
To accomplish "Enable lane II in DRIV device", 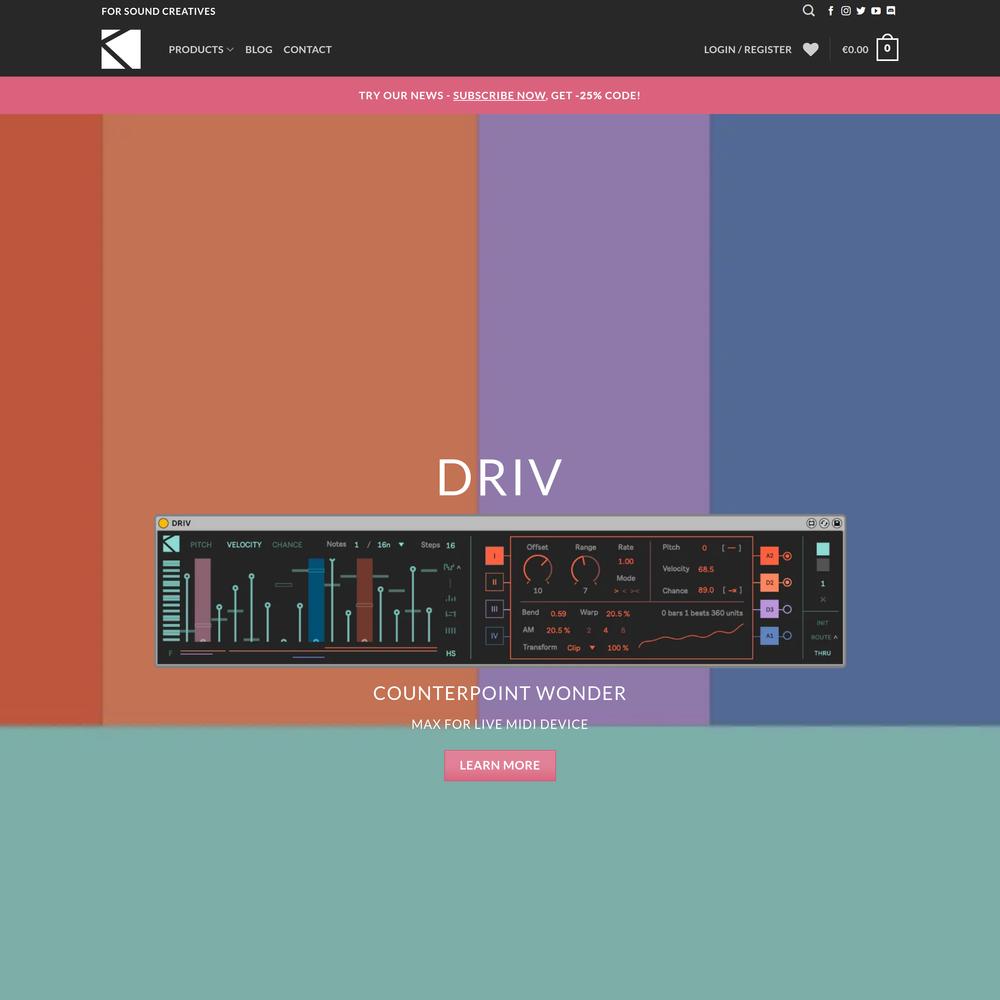I will click(494, 582).
